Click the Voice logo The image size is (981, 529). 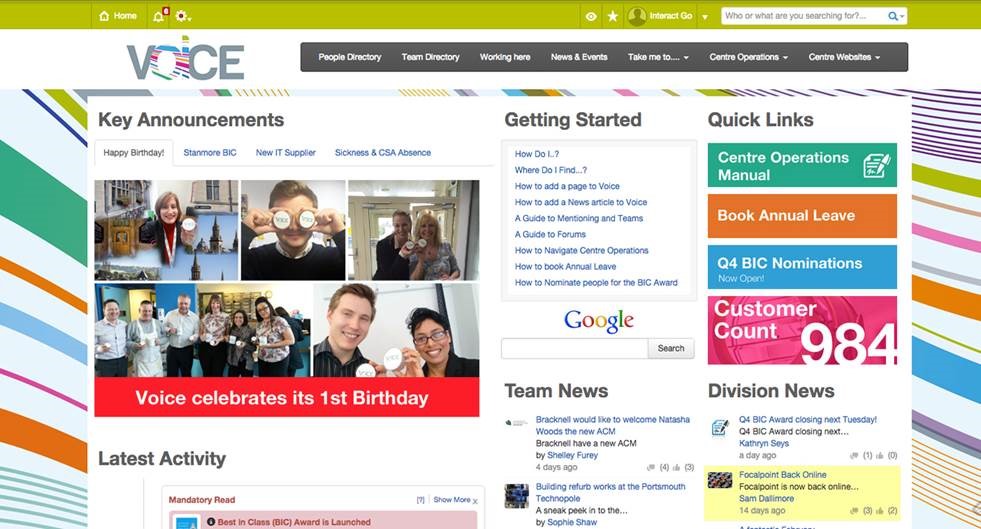click(185, 58)
